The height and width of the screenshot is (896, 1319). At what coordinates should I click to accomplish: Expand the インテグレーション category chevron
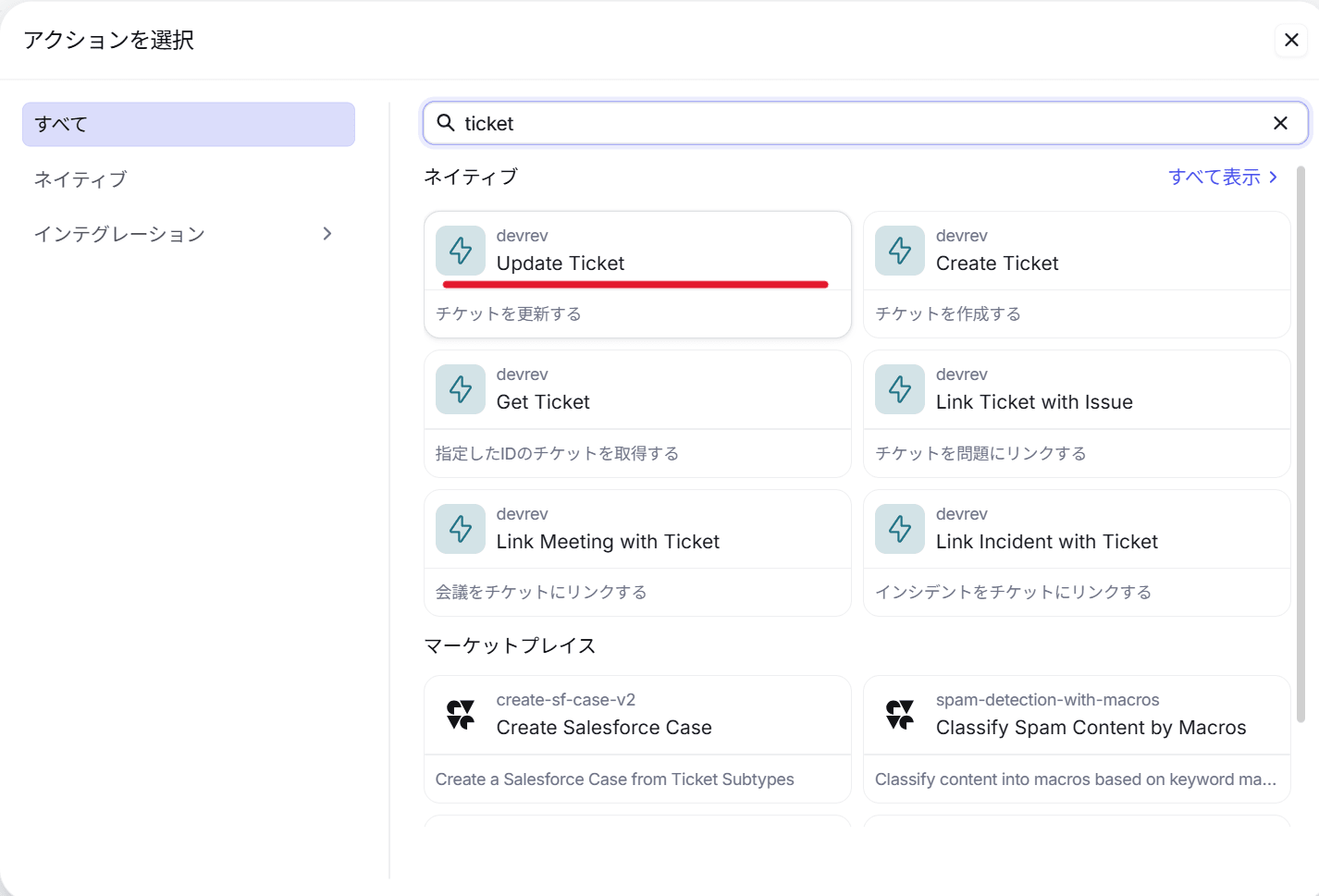[327, 233]
